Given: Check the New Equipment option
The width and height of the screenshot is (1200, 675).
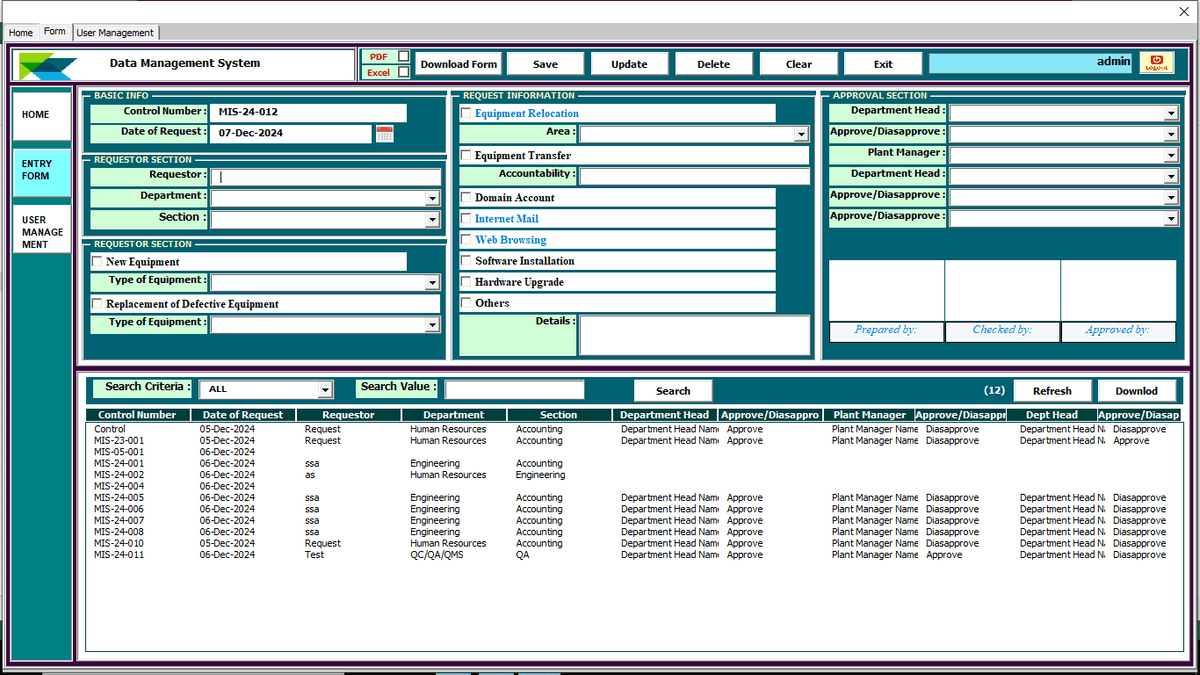Looking at the screenshot, I should (95, 261).
